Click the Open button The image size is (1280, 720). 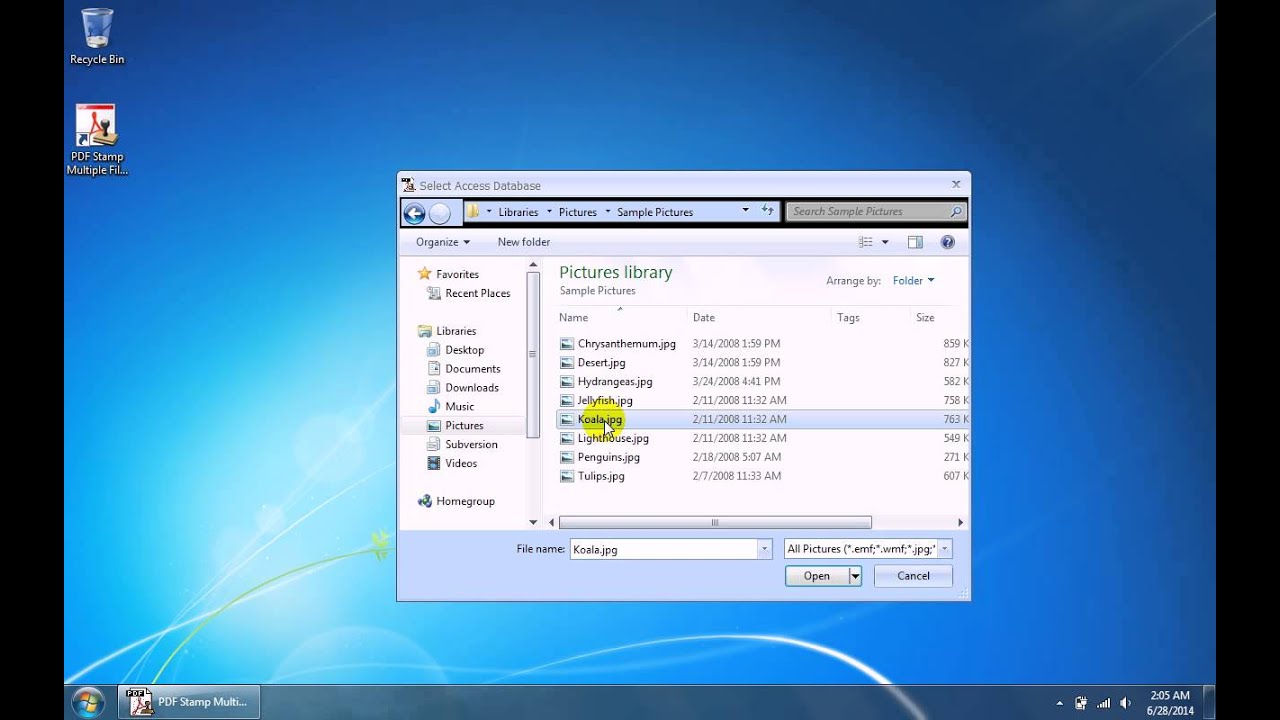[817, 576]
